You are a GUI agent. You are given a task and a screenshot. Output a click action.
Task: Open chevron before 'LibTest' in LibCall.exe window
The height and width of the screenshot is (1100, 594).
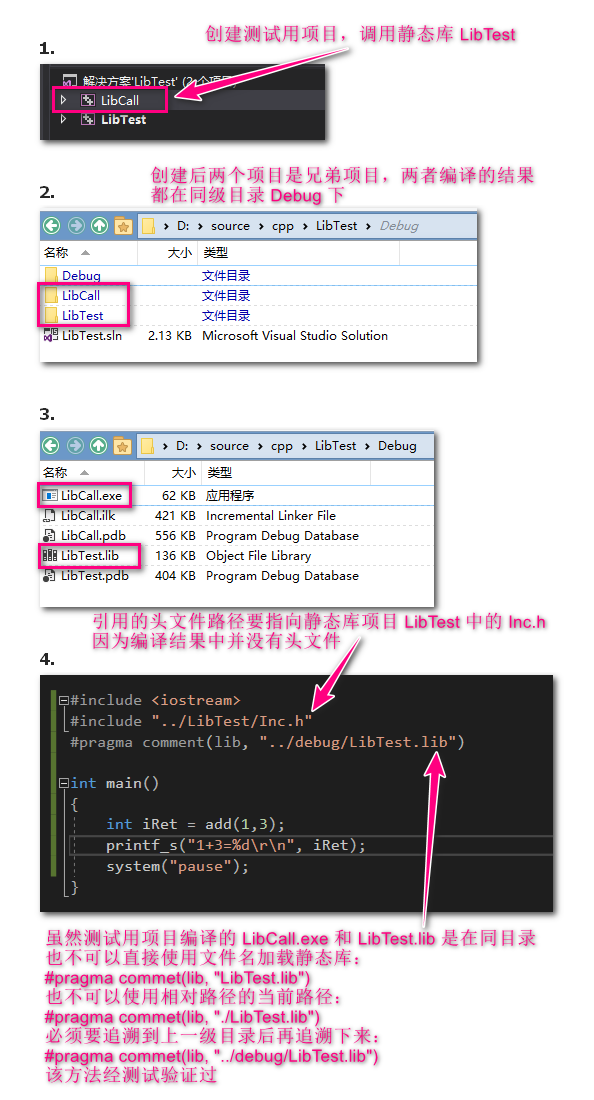[x=304, y=446]
